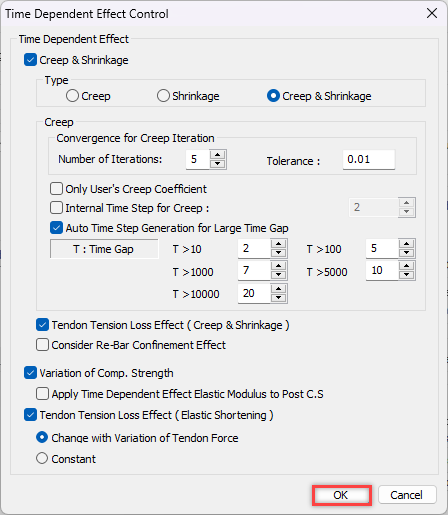Decrease Number of Iterations with down arrow
This screenshot has width=448, height=515.
click(x=218, y=164)
